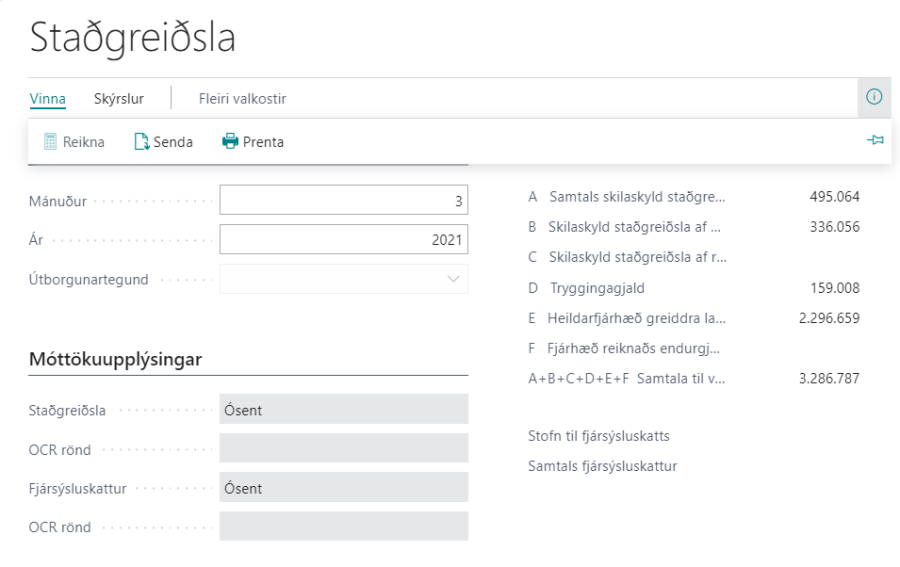Switch to the Vinna tab
This screenshot has height=567, width=900.
48,98
